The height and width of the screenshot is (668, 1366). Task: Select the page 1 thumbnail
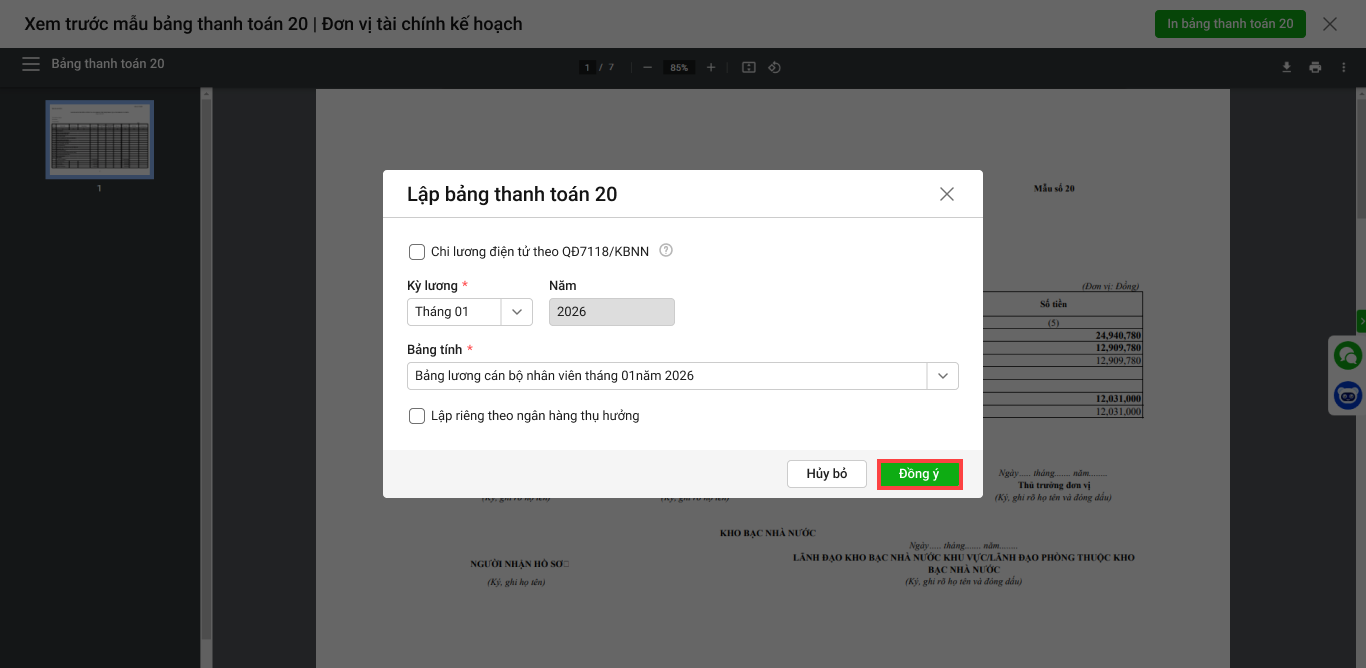[100, 140]
